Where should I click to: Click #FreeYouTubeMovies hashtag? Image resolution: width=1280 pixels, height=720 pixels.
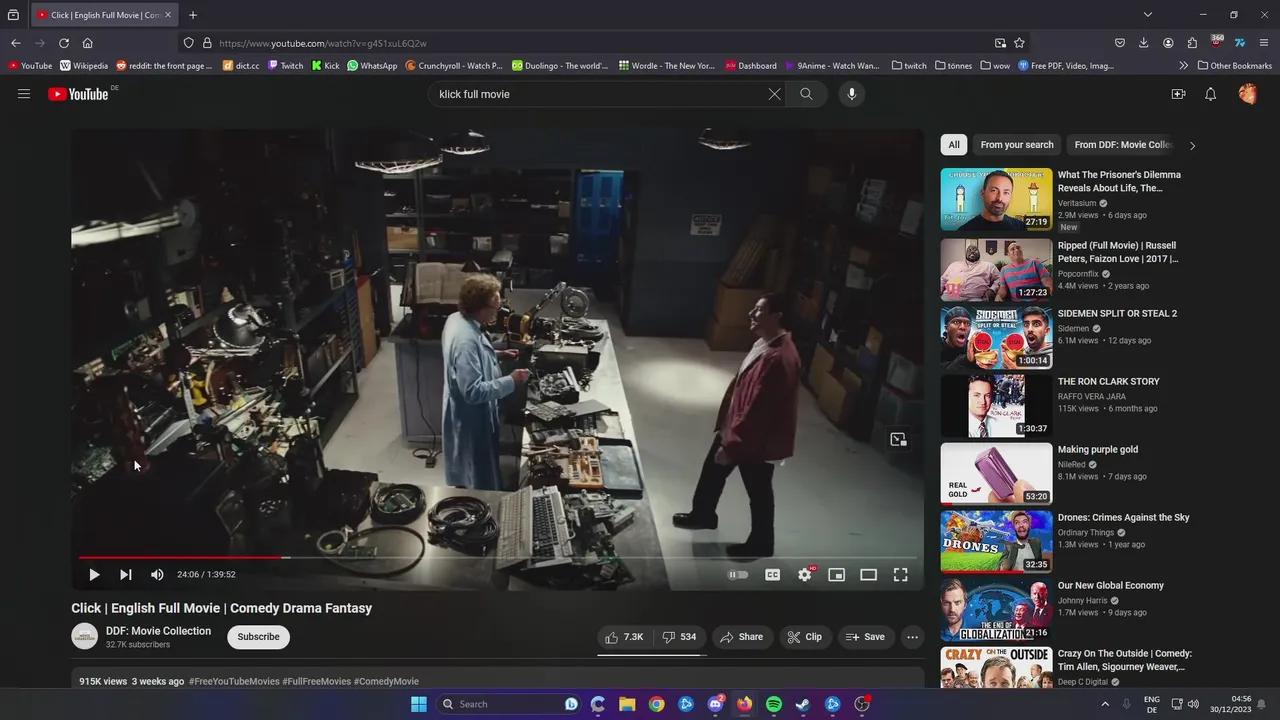pos(234,681)
